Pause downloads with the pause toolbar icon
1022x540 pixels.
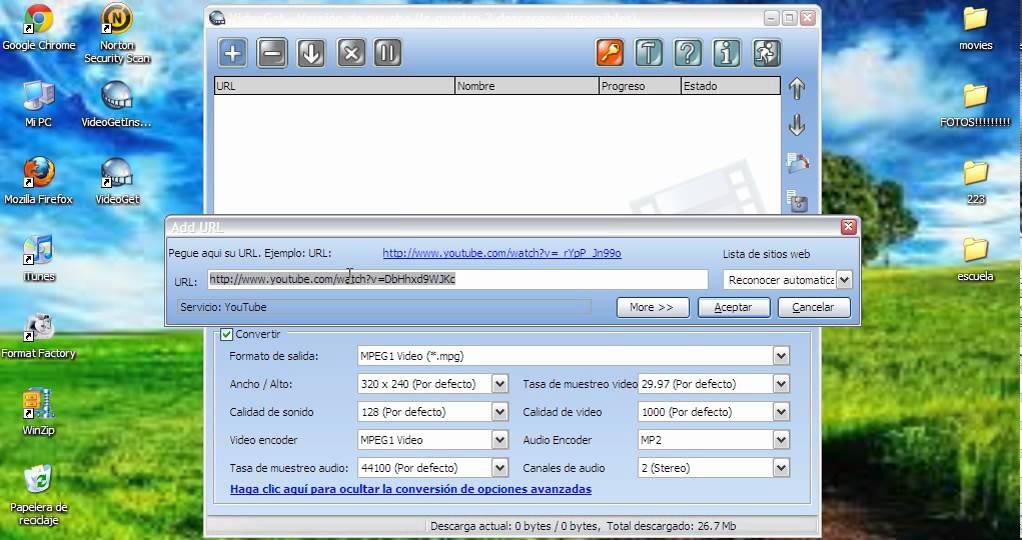(x=387, y=53)
